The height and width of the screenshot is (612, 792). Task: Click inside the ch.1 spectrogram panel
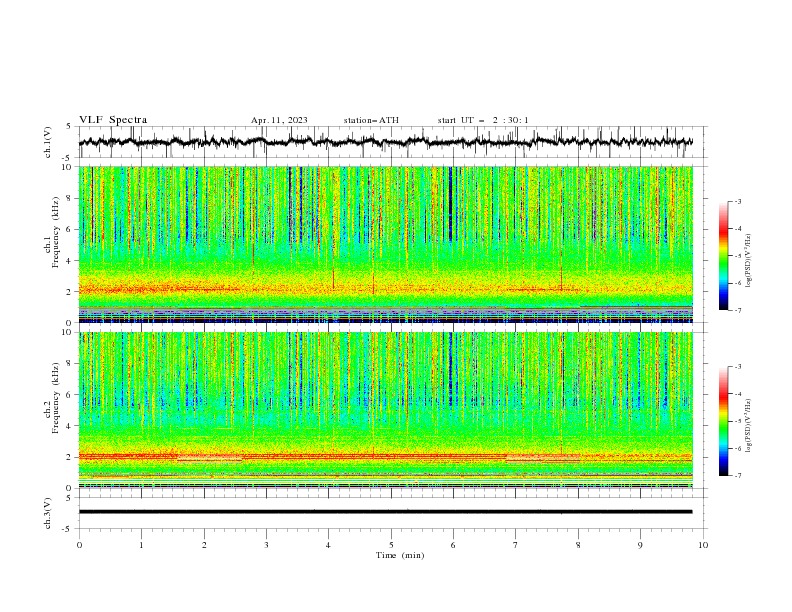tap(385, 244)
